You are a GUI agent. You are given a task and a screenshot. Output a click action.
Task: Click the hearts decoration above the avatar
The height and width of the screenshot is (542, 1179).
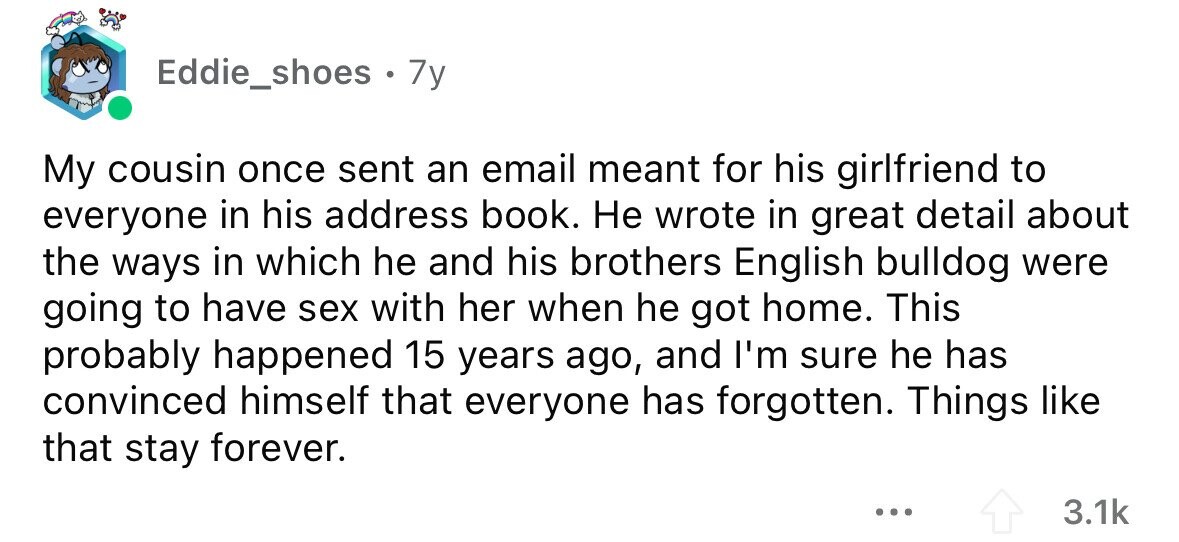[113, 17]
